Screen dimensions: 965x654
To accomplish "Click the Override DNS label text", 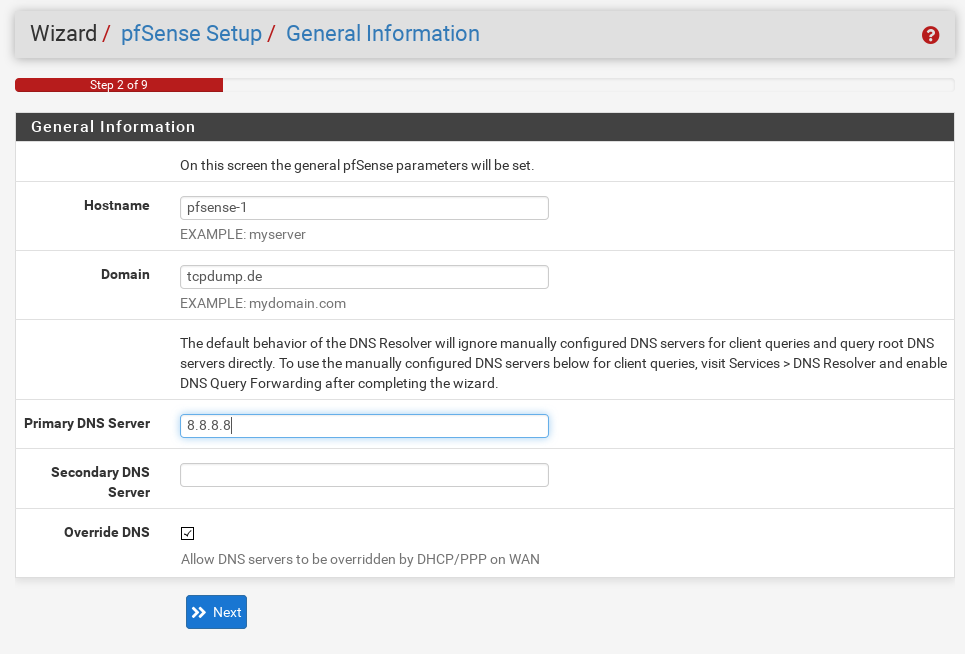I will 107,532.
